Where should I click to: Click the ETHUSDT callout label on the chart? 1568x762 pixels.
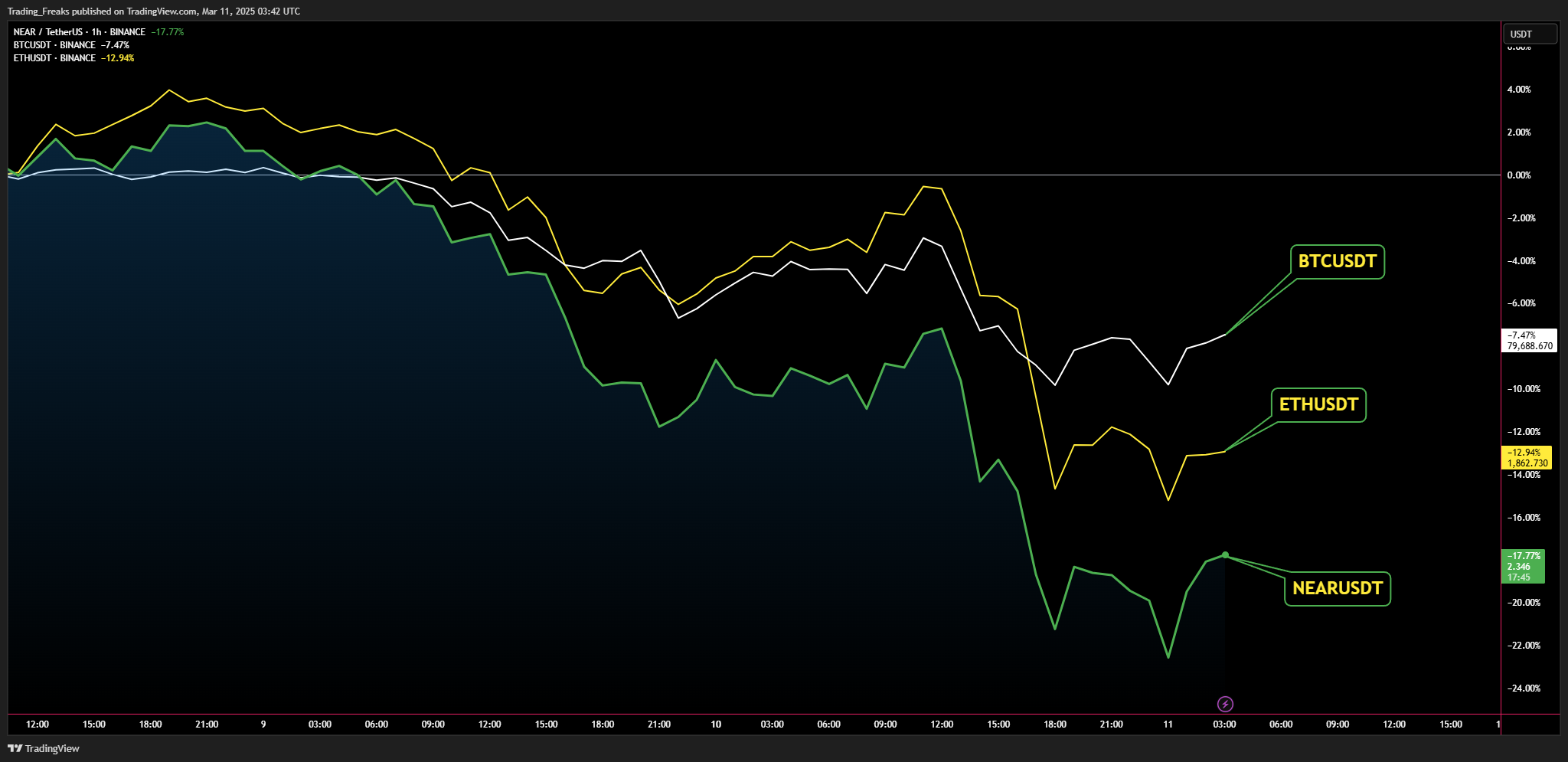coord(1318,404)
